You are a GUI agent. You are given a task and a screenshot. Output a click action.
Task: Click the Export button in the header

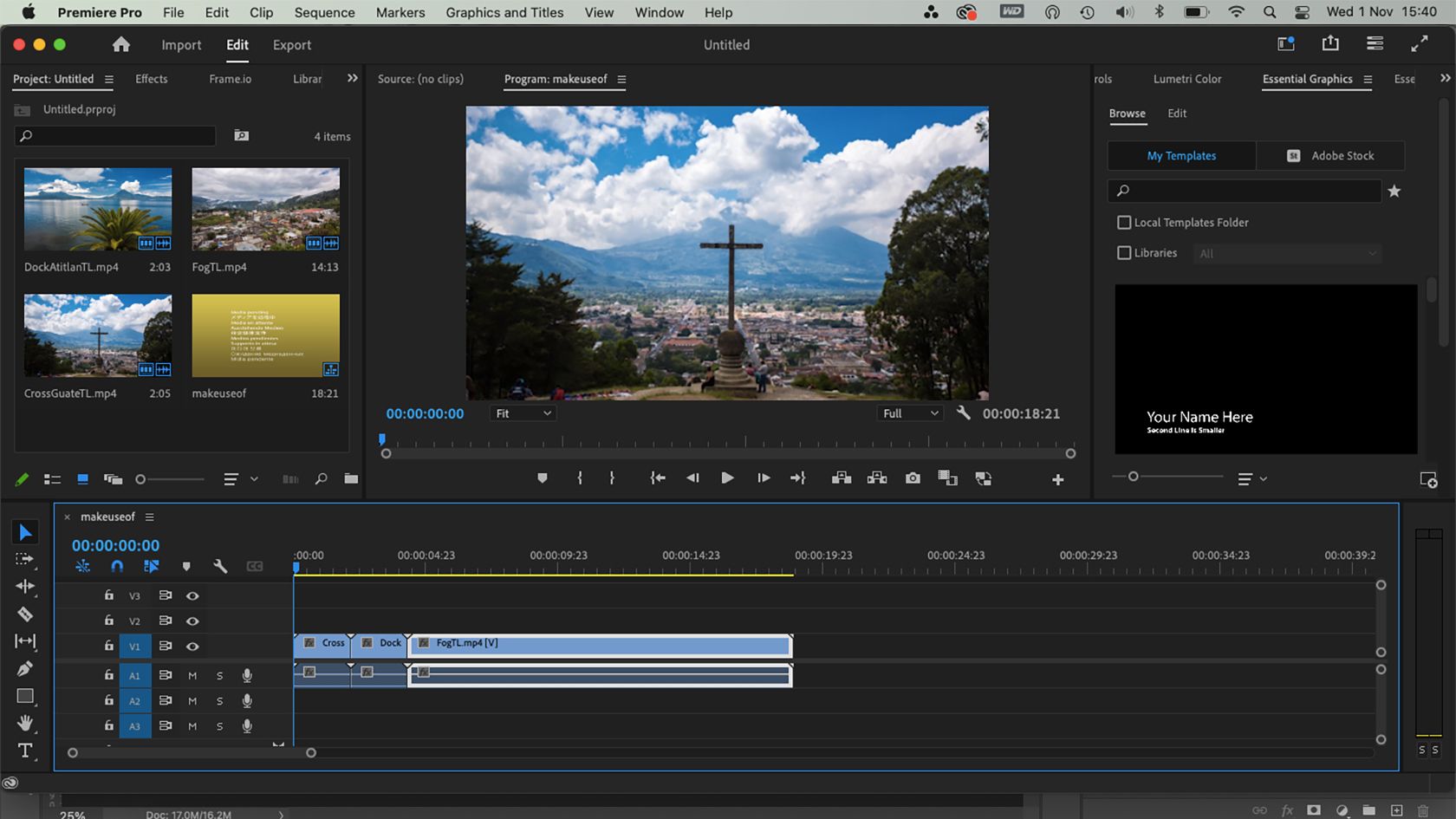click(291, 44)
